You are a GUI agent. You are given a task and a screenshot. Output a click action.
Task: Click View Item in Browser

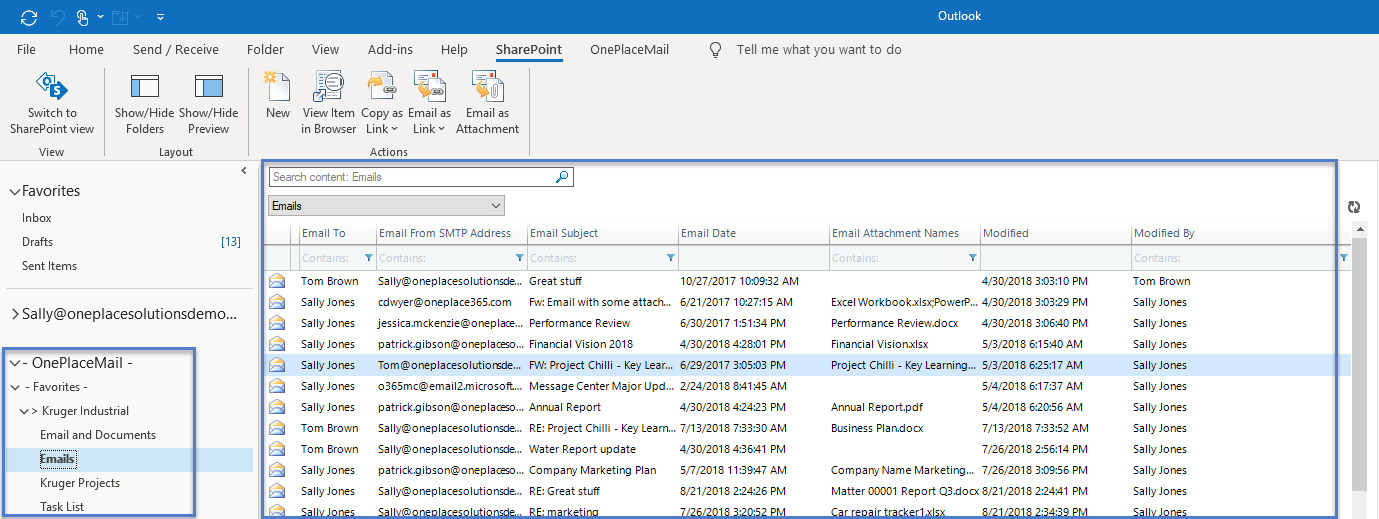[x=329, y=103]
